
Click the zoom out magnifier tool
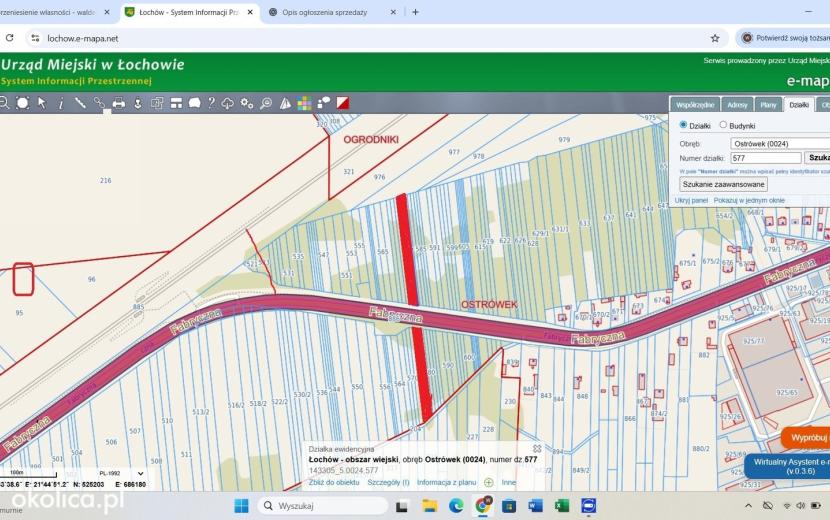4,103
